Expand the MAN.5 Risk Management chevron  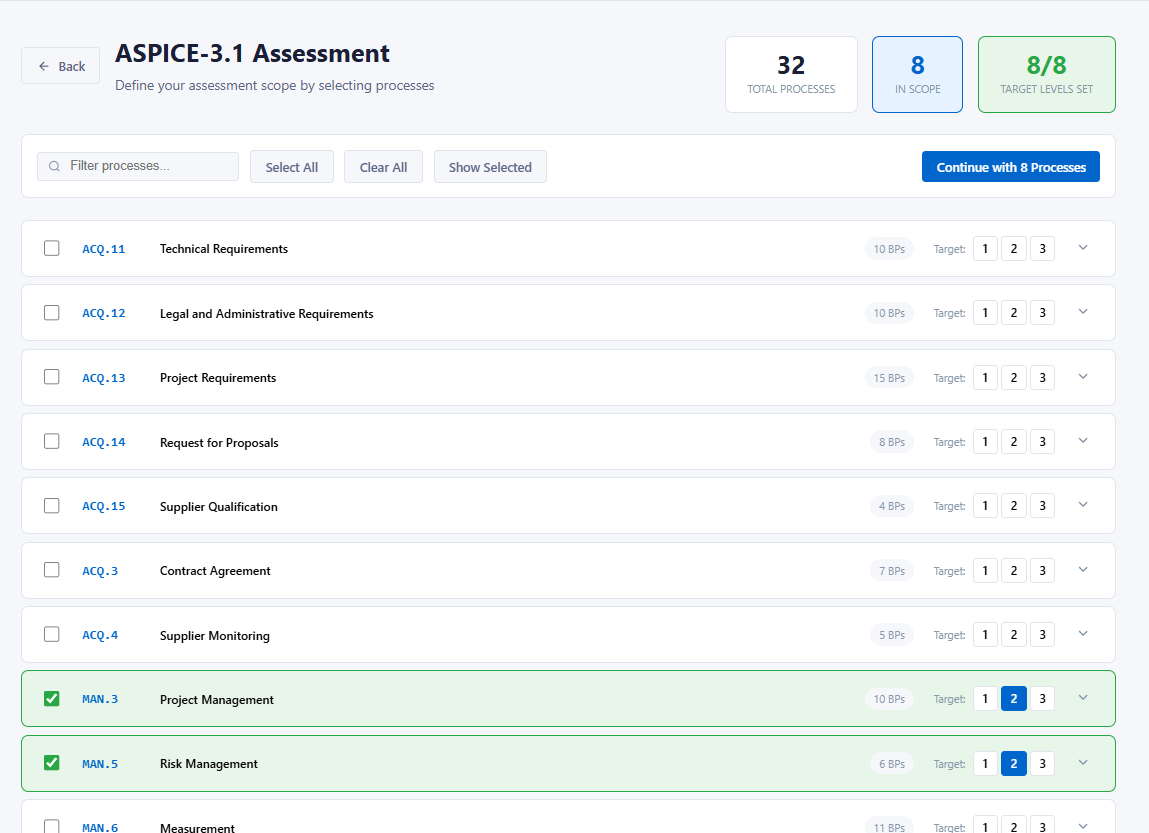[x=1083, y=763]
